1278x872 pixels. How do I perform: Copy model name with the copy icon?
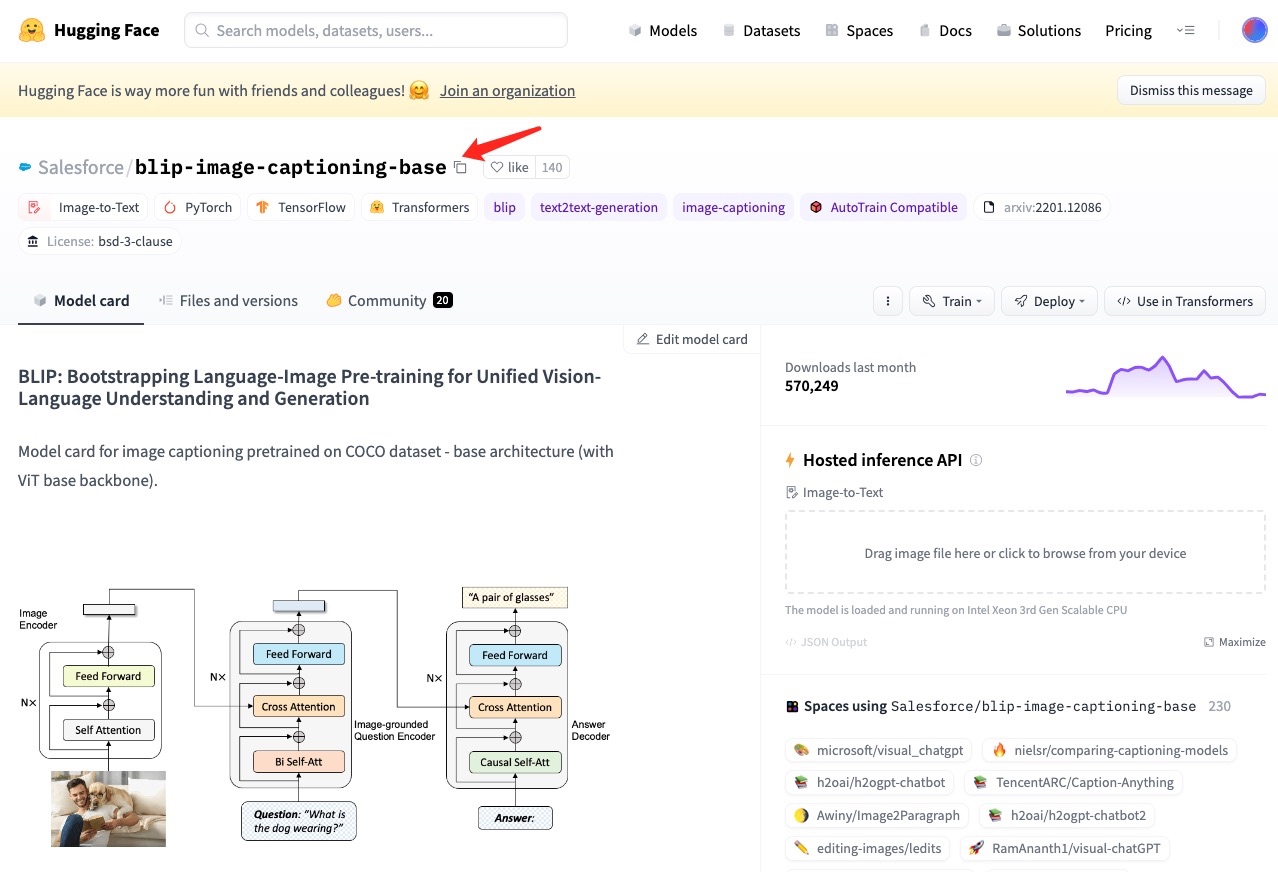[x=460, y=167]
